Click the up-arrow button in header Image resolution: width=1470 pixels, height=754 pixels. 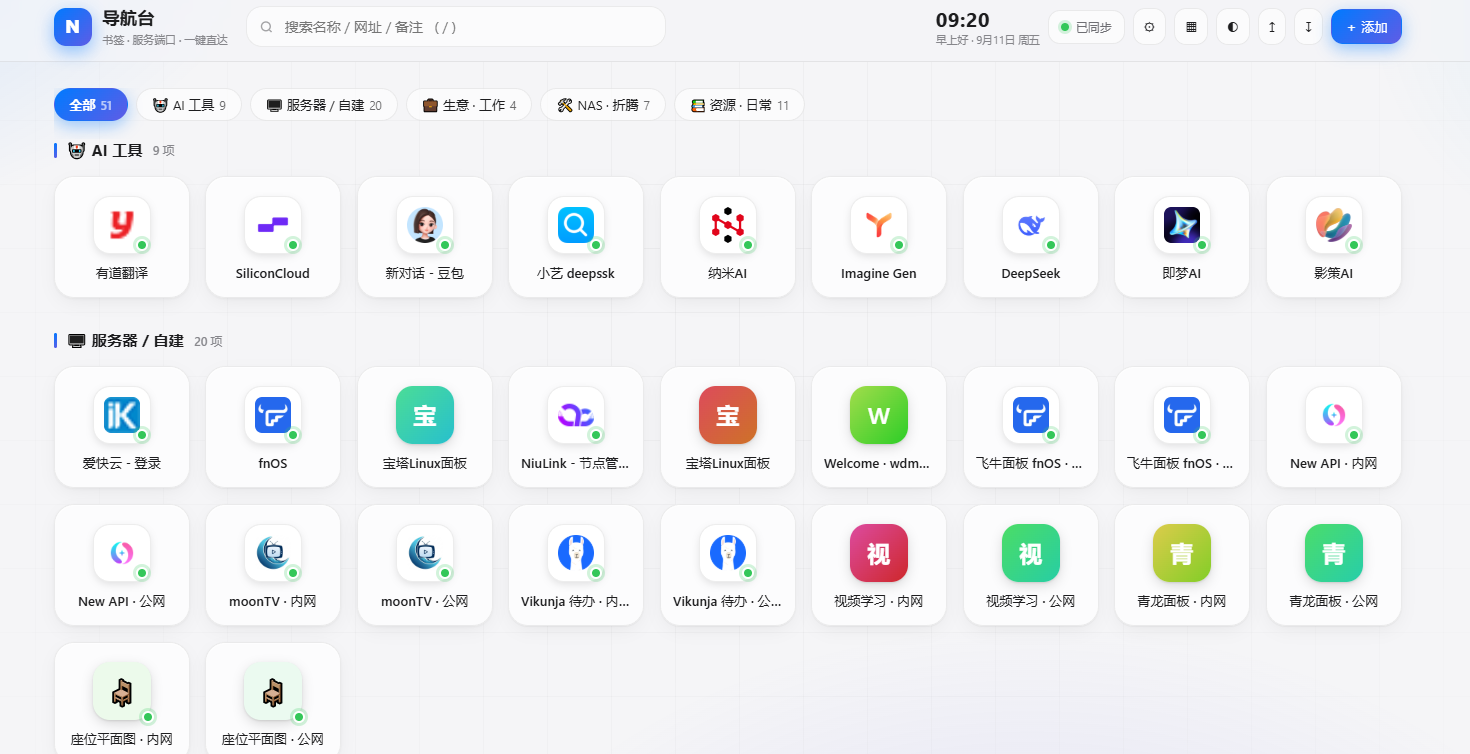click(x=1271, y=27)
